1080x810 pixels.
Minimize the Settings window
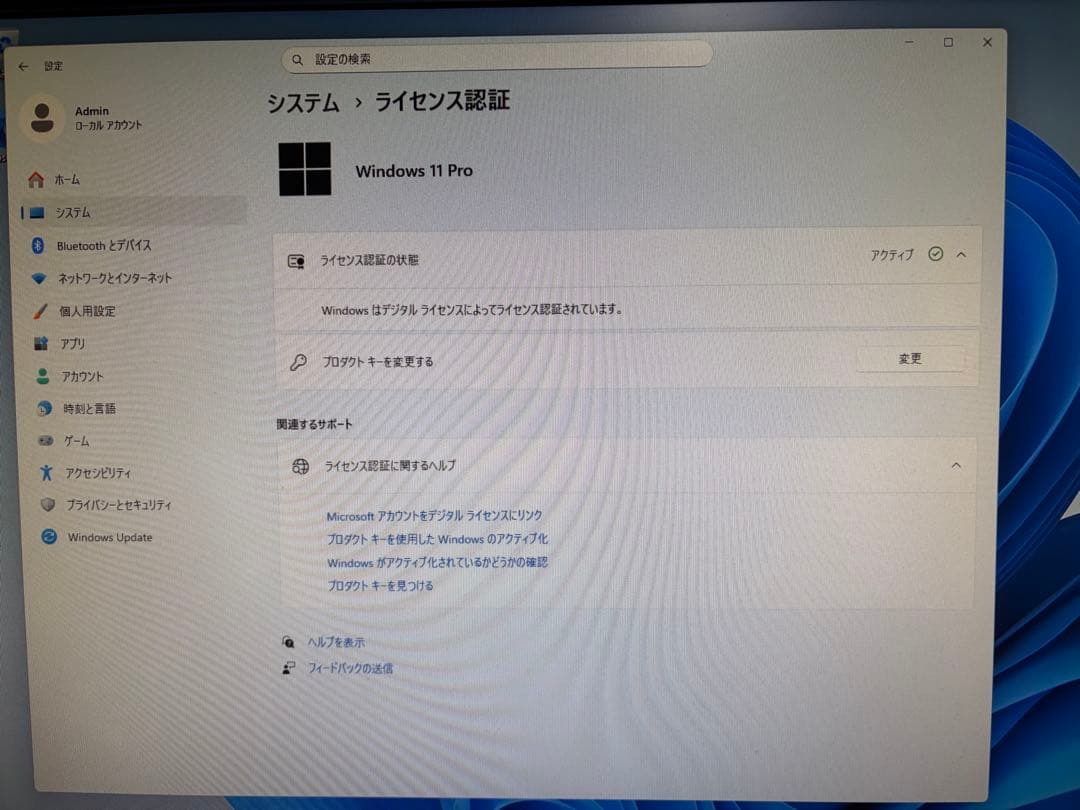[x=909, y=42]
